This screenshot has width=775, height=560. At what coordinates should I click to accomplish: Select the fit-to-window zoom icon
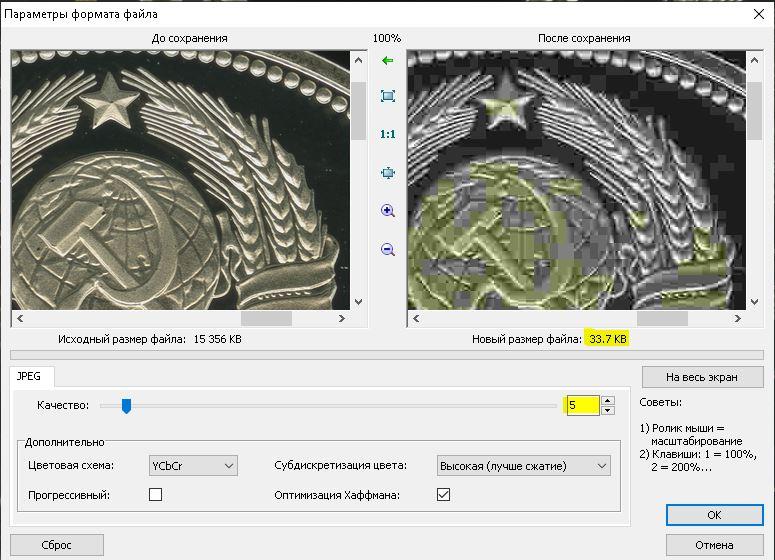(x=388, y=96)
